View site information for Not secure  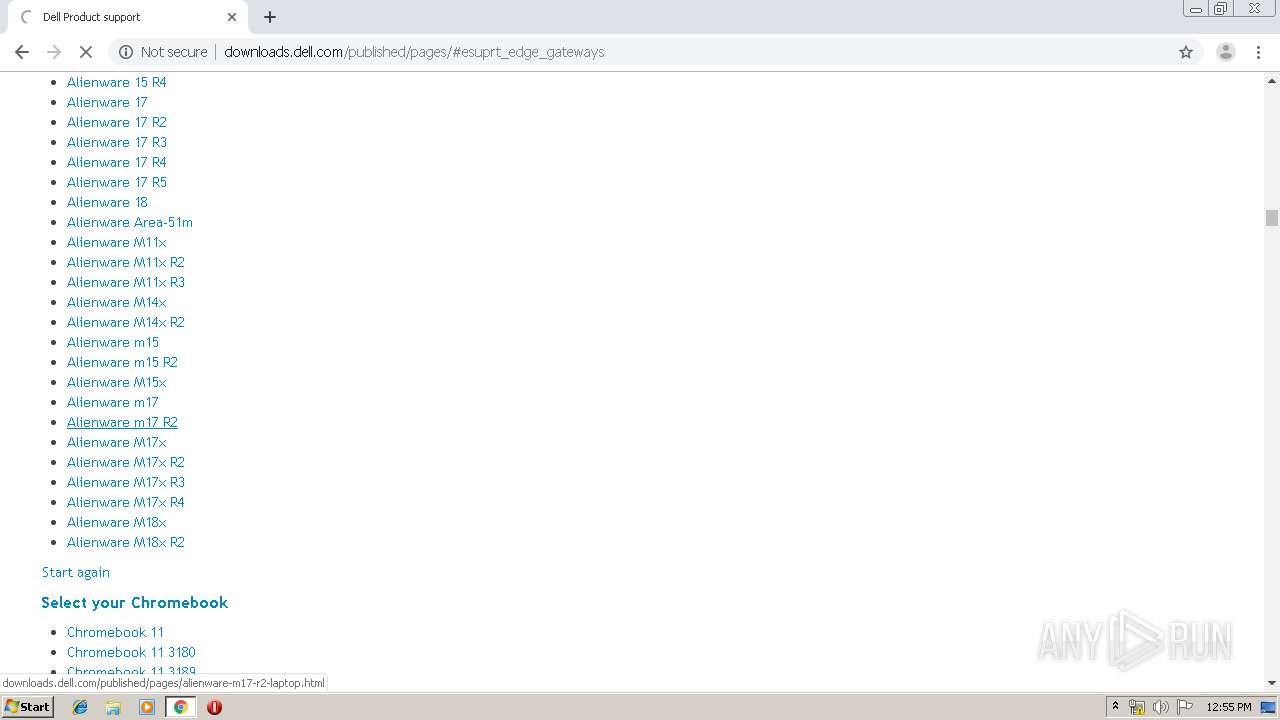[x=164, y=52]
